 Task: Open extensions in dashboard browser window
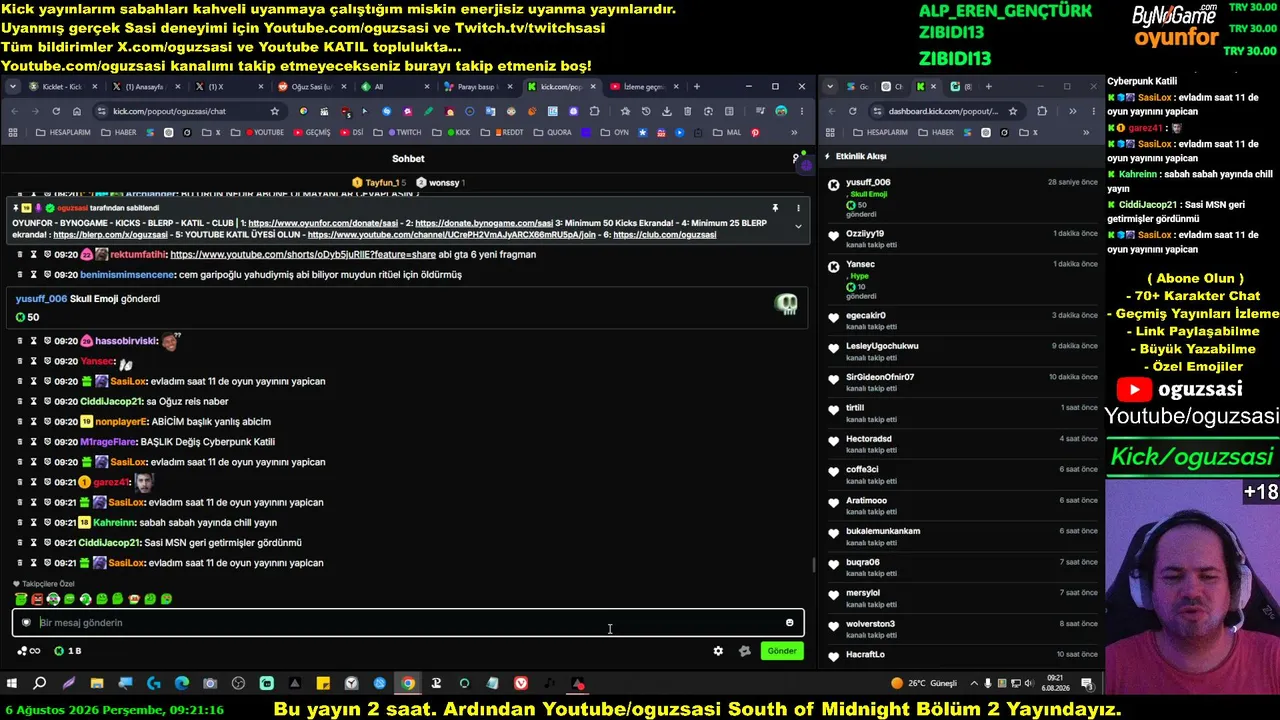[1042, 111]
